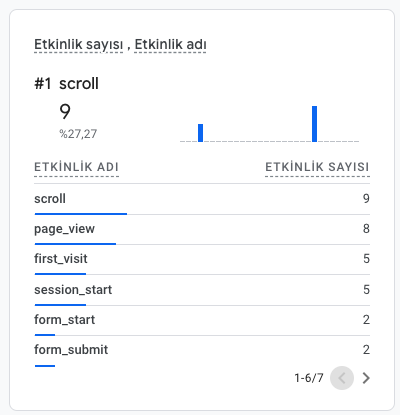Open the Etkinlik adı dimension selector
400x415 pixels.
(170, 44)
